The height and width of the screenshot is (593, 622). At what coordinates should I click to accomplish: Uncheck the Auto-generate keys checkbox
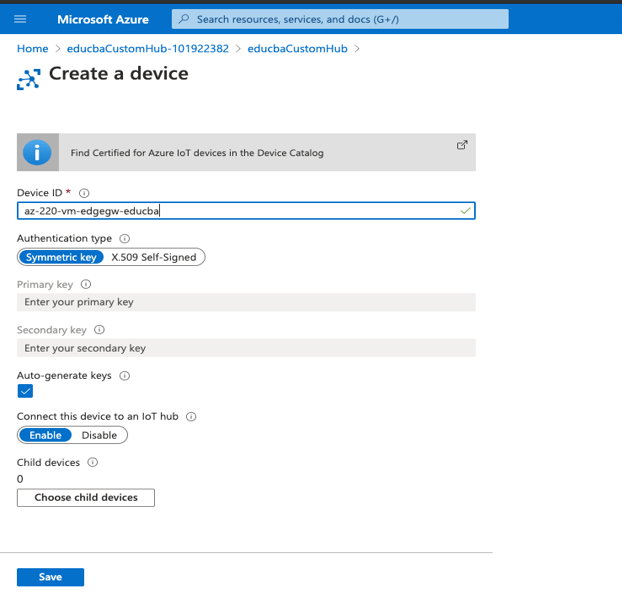(25, 391)
